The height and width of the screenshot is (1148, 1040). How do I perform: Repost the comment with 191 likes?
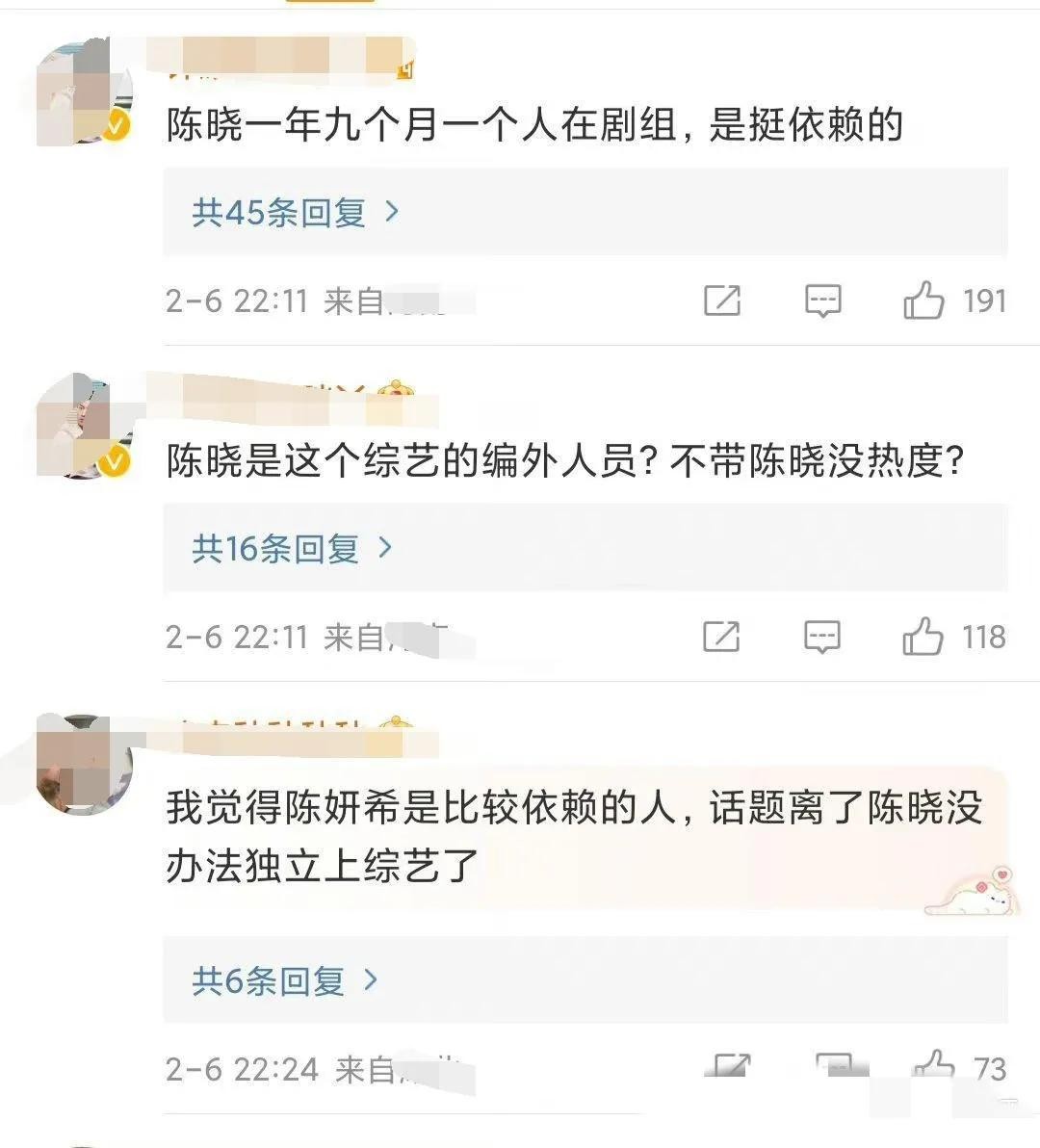point(722,301)
